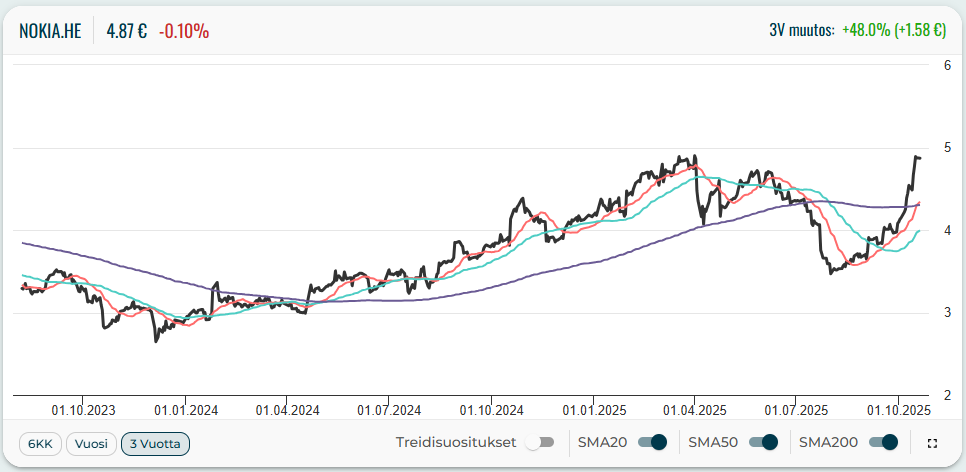Image resolution: width=966 pixels, height=472 pixels.
Task: Click the 01.10.2023 date on the axis
Action: [x=83, y=409]
